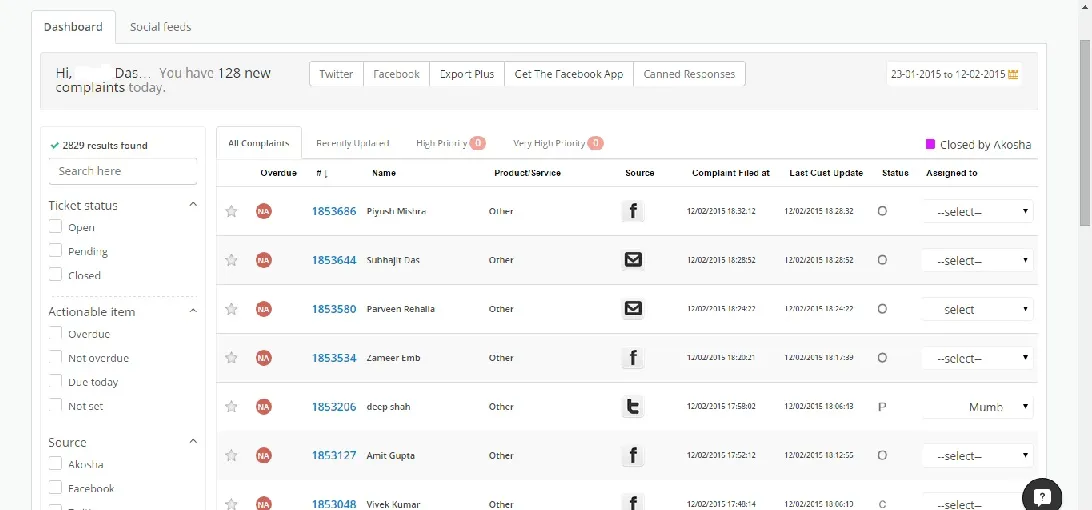Enable the Due today filter
Screen dimensions: 1092x510
pos(56,381)
